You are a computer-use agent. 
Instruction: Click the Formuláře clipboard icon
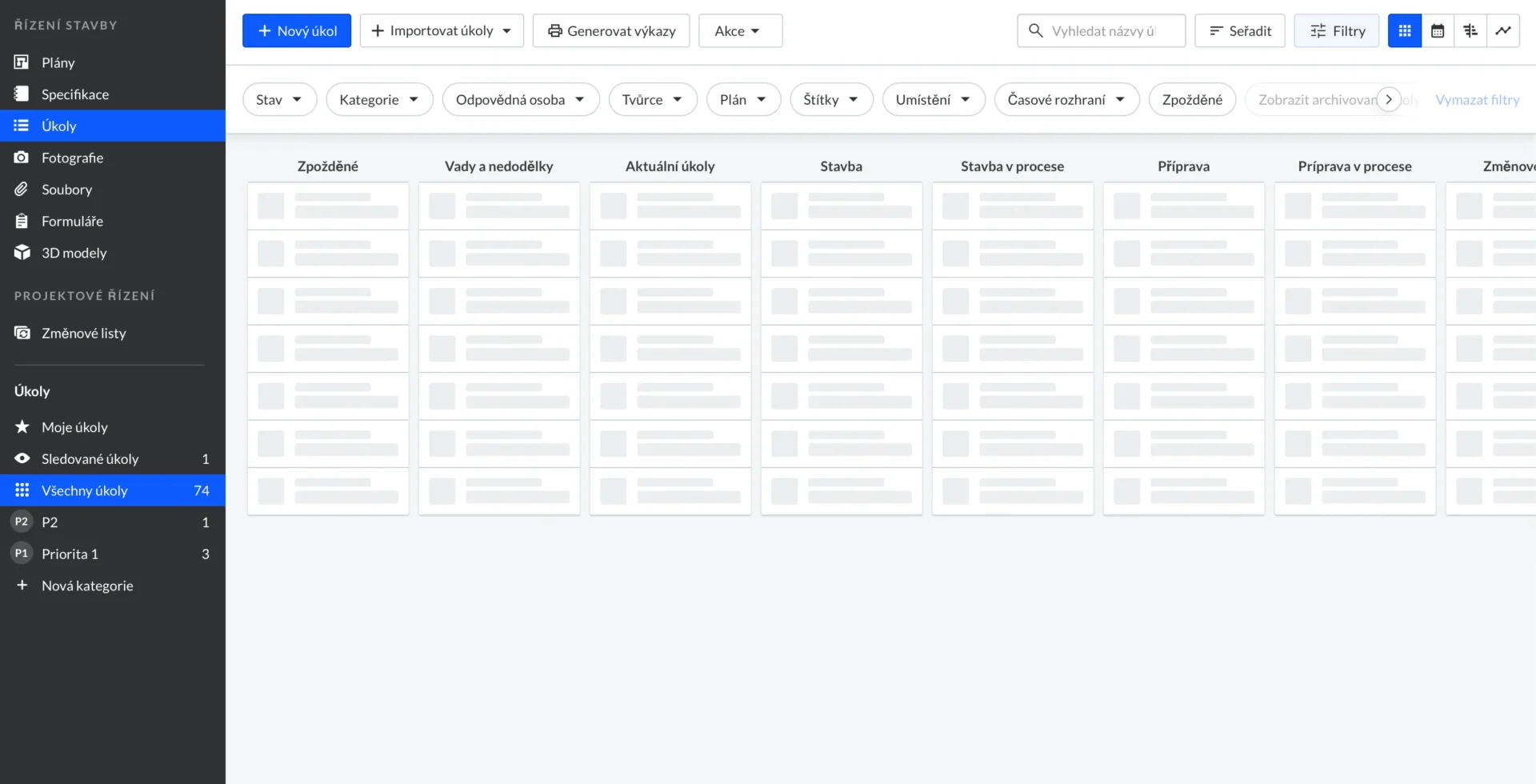[x=22, y=222]
